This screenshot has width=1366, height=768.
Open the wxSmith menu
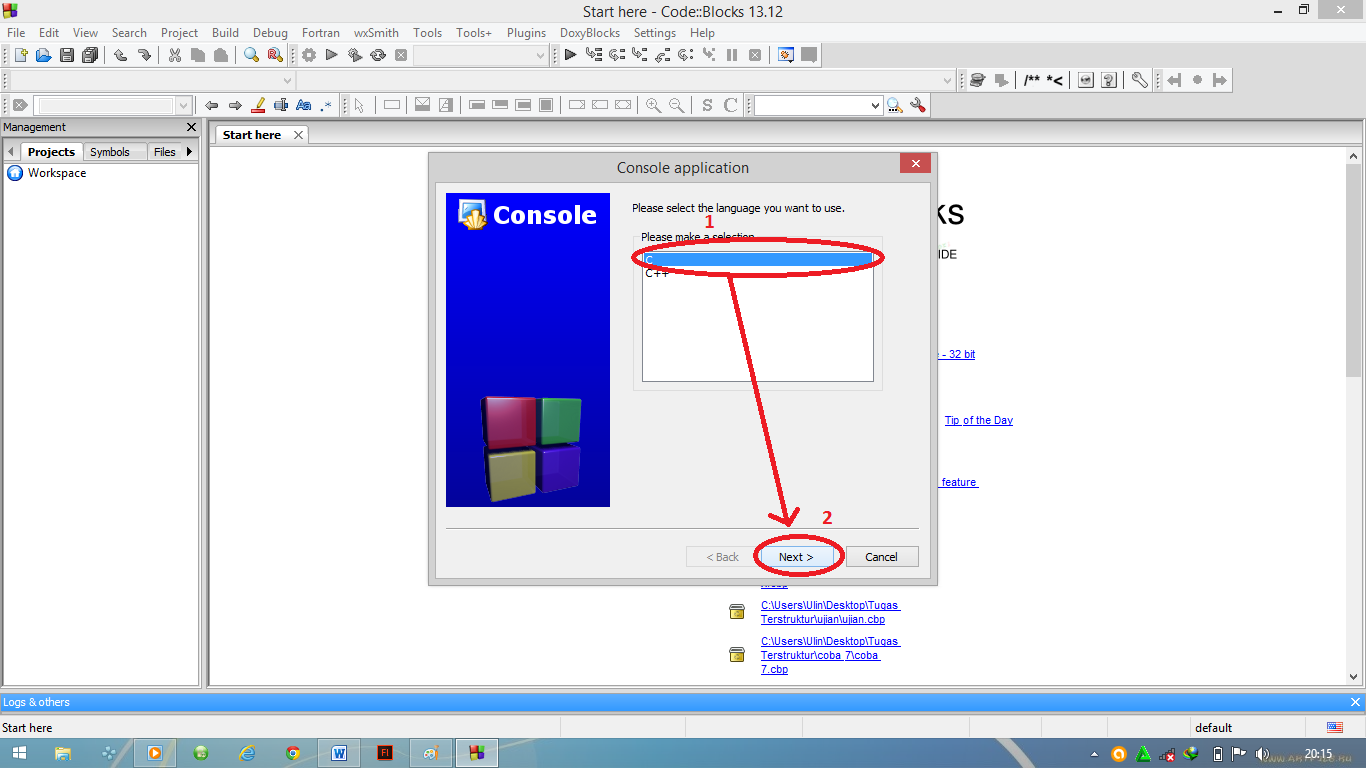(x=376, y=33)
